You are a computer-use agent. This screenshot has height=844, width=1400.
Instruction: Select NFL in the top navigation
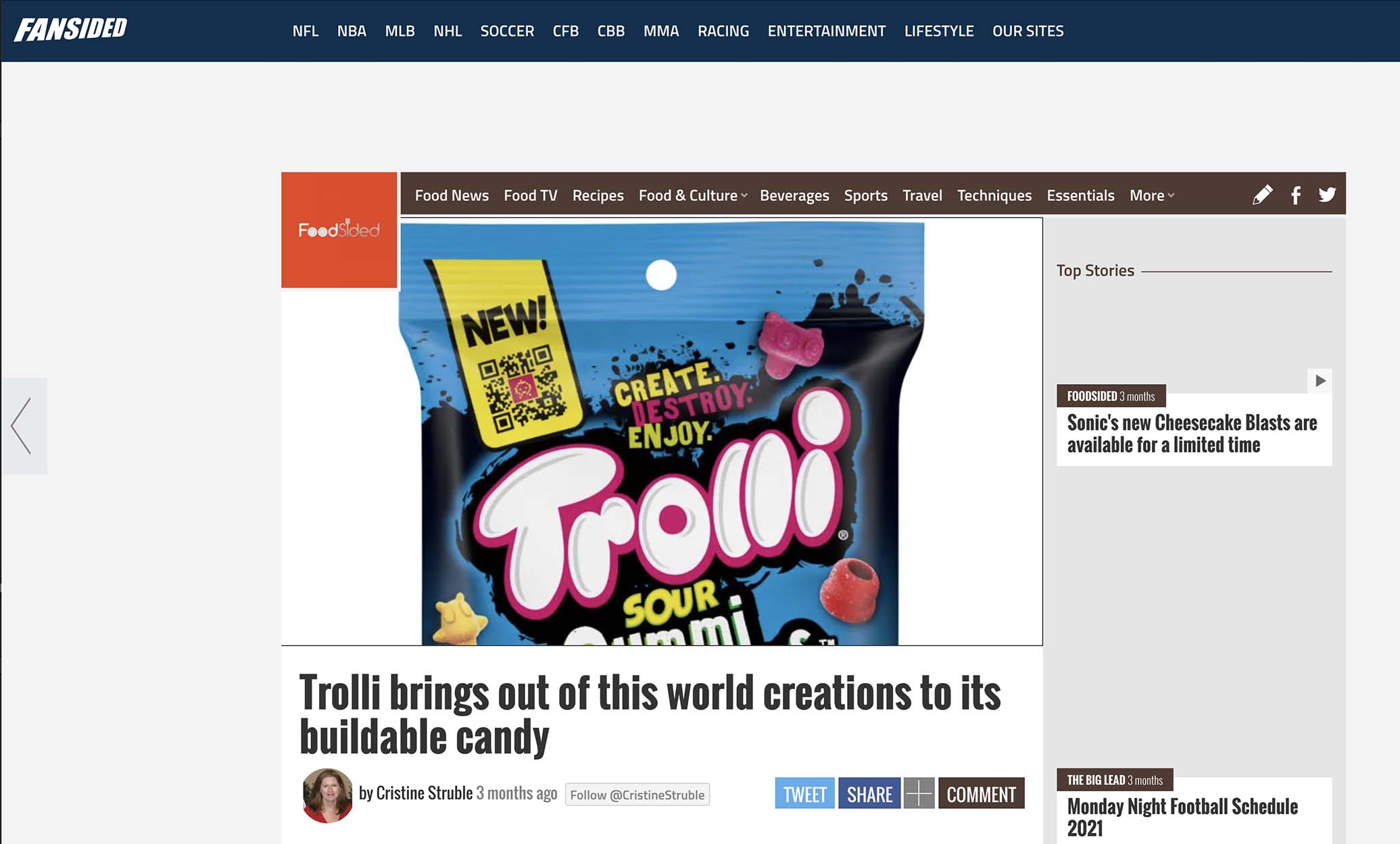[306, 31]
